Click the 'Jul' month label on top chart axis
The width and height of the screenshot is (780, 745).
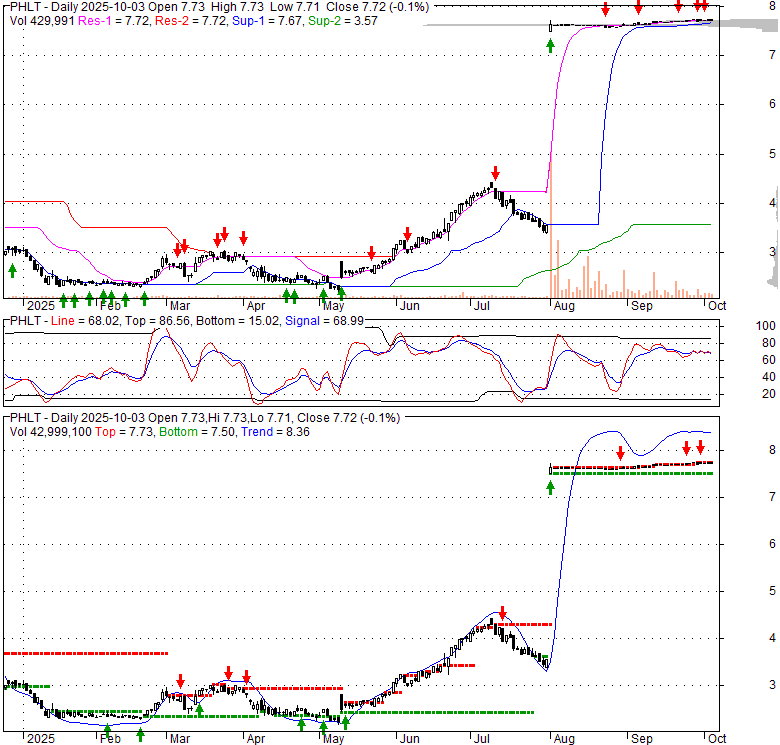tap(482, 306)
